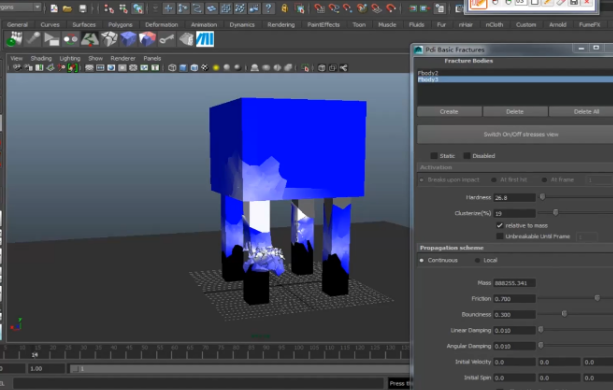Viewport: 613px width, 390px height.
Task: Adjust the Friction slider handle
Action: click(597, 298)
